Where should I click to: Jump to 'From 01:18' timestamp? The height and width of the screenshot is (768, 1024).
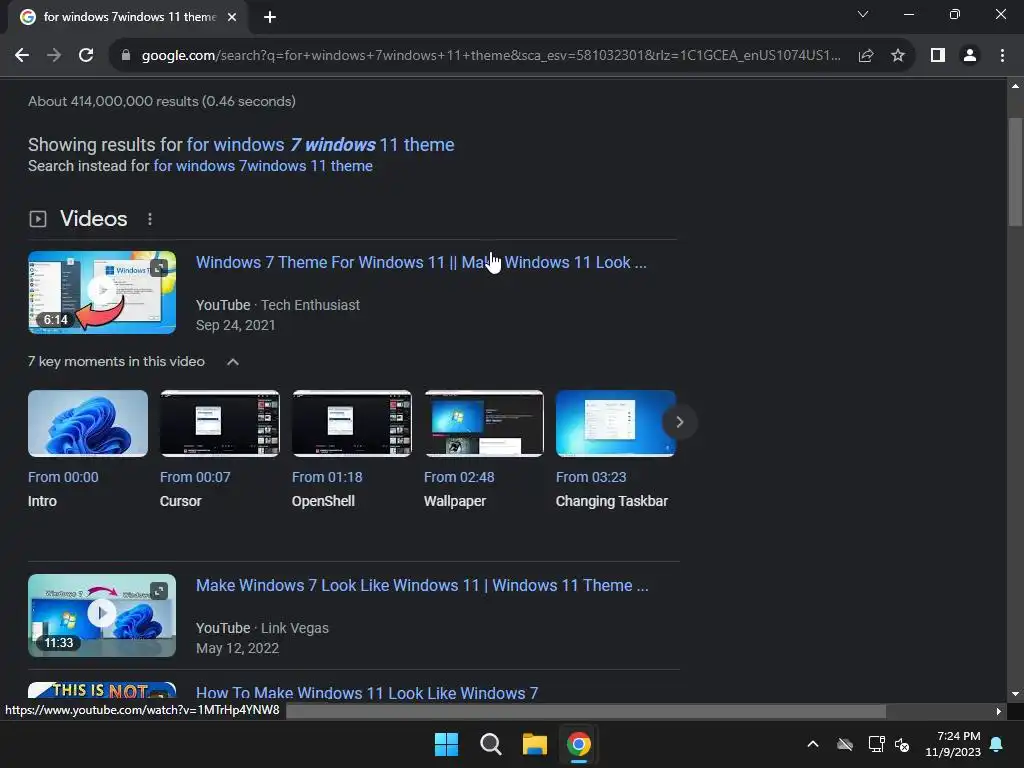(327, 477)
